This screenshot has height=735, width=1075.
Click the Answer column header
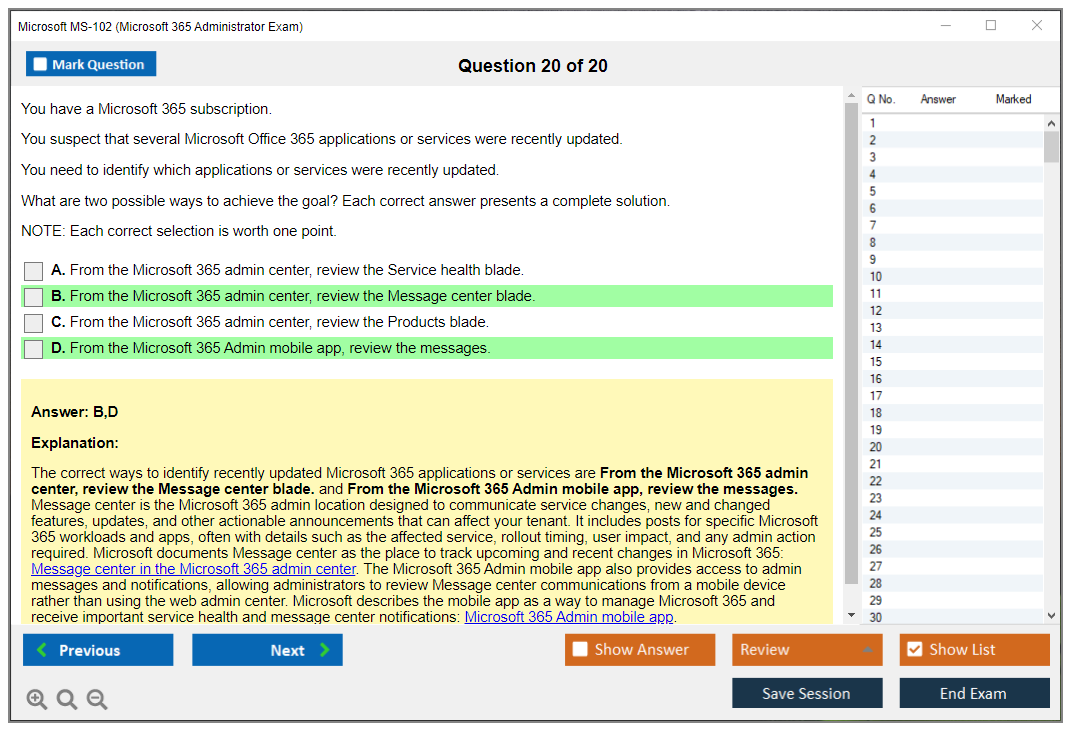938,99
